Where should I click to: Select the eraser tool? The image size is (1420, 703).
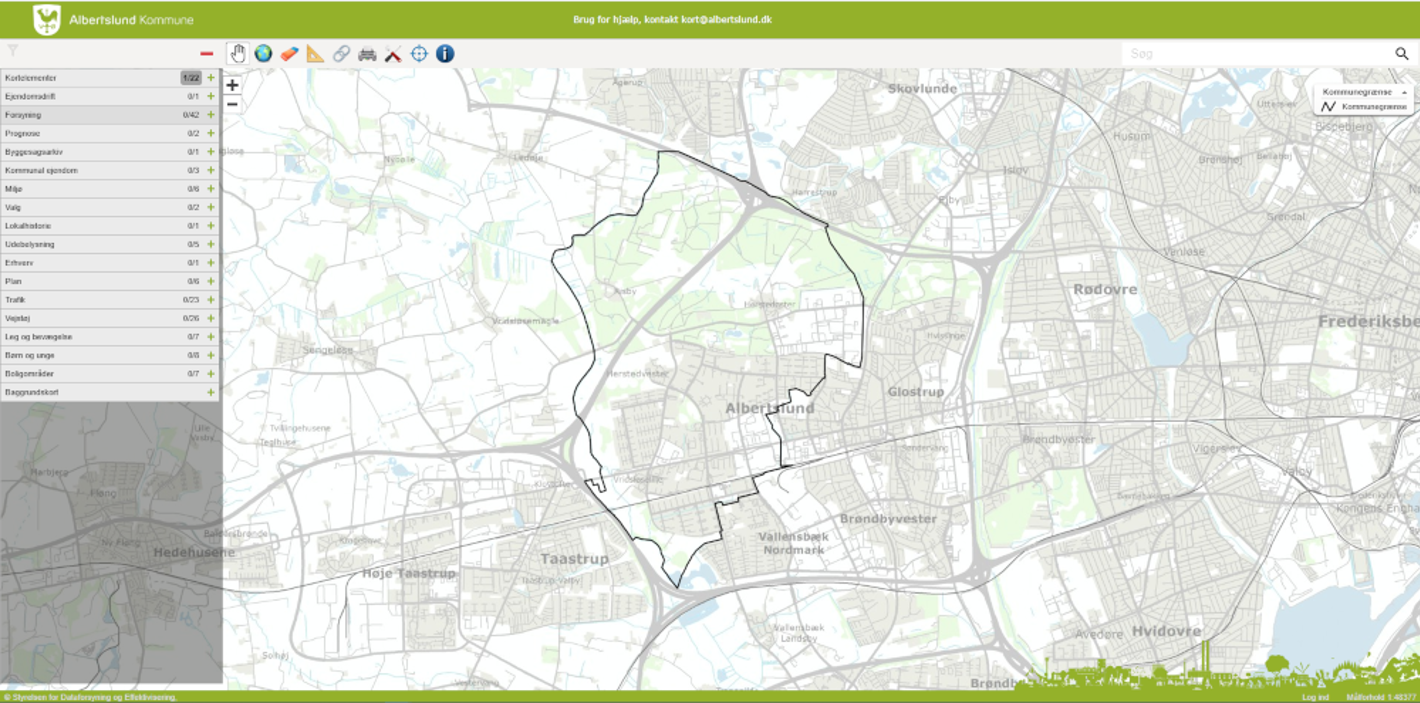(x=289, y=53)
